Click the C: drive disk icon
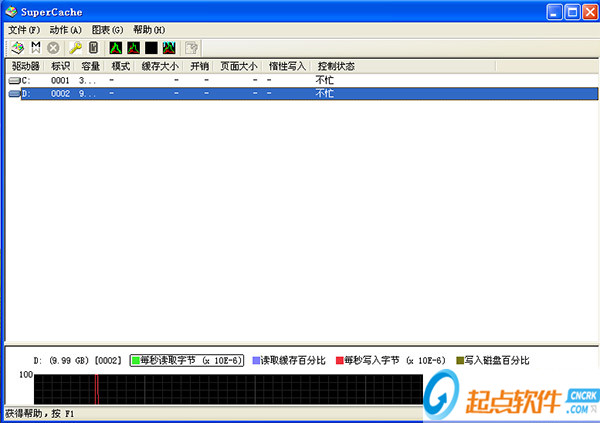Screen dimensions: 600x423 [14, 80]
